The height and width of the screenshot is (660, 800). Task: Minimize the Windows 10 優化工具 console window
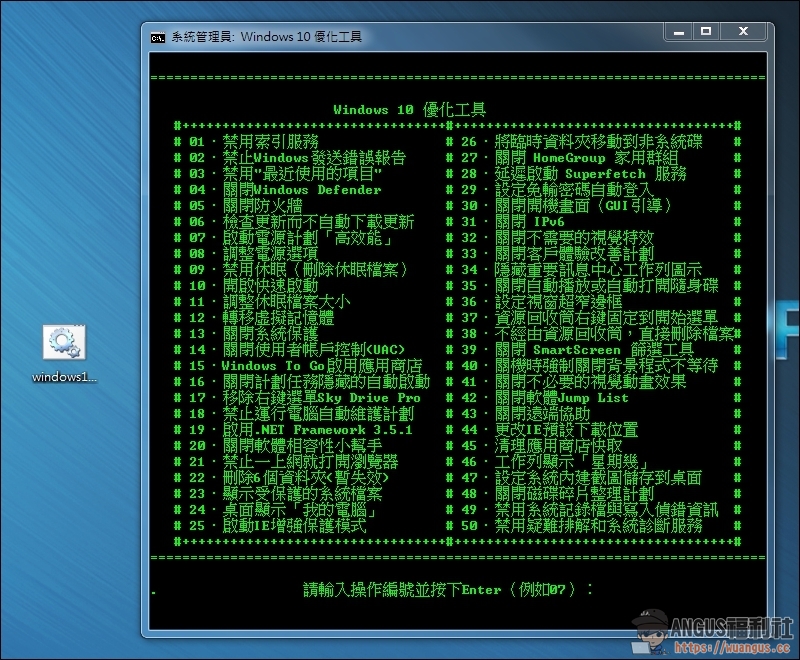(x=678, y=34)
